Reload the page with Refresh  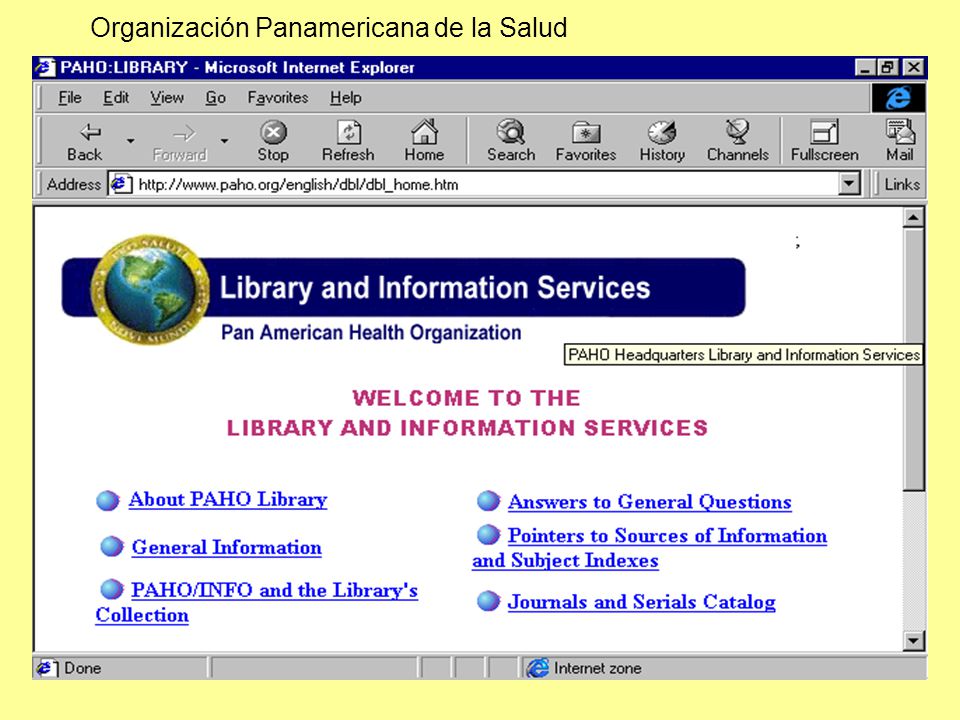348,141
